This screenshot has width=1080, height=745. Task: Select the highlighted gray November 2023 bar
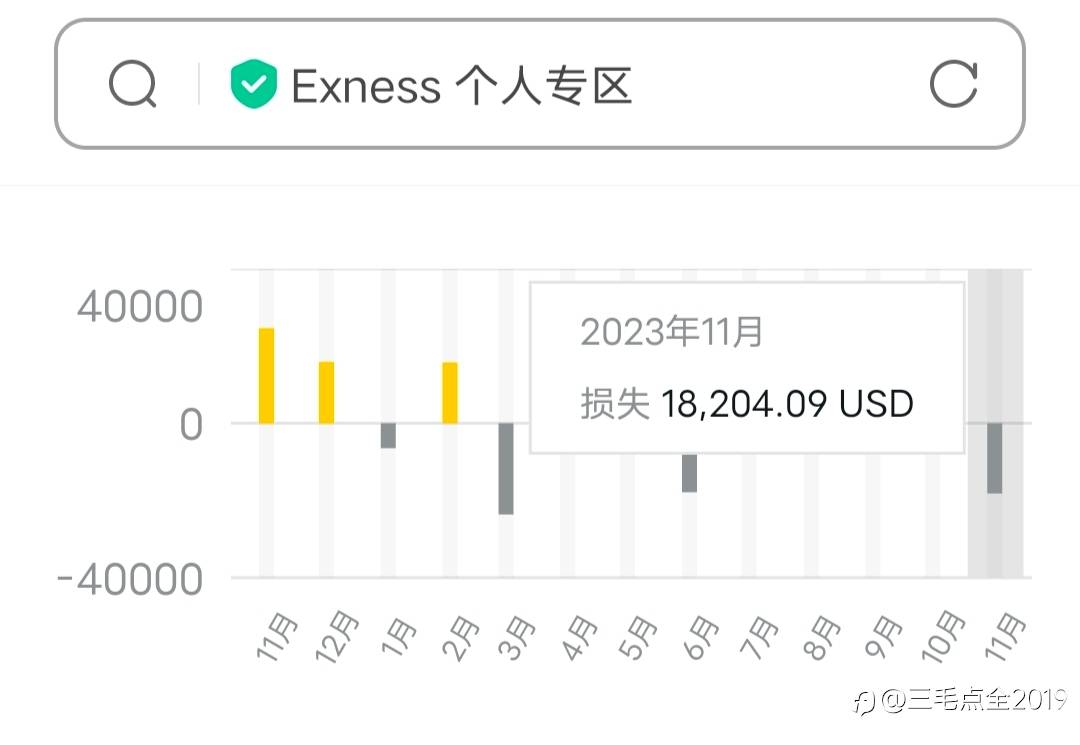click(994, 458)
